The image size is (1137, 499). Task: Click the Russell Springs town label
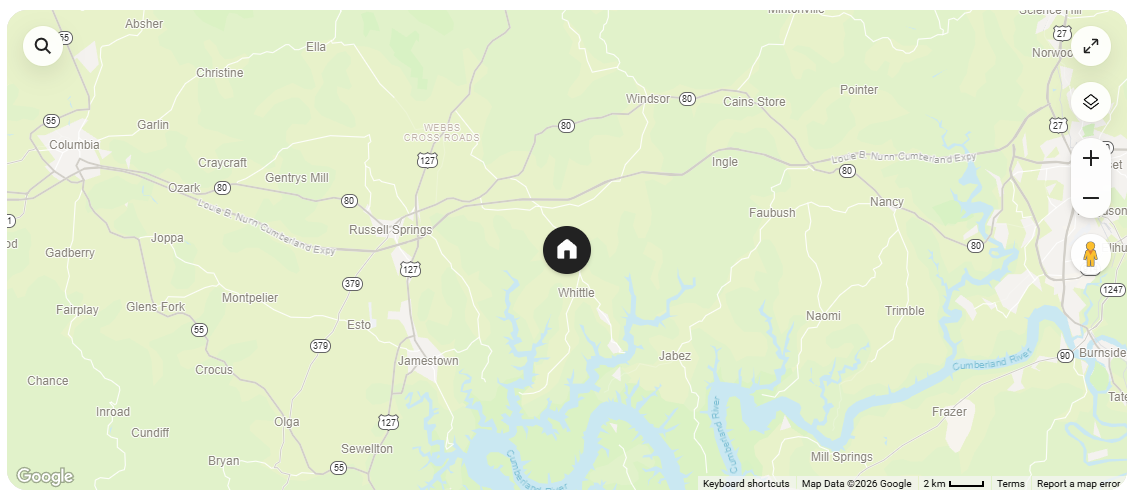[x=390, y=230]
